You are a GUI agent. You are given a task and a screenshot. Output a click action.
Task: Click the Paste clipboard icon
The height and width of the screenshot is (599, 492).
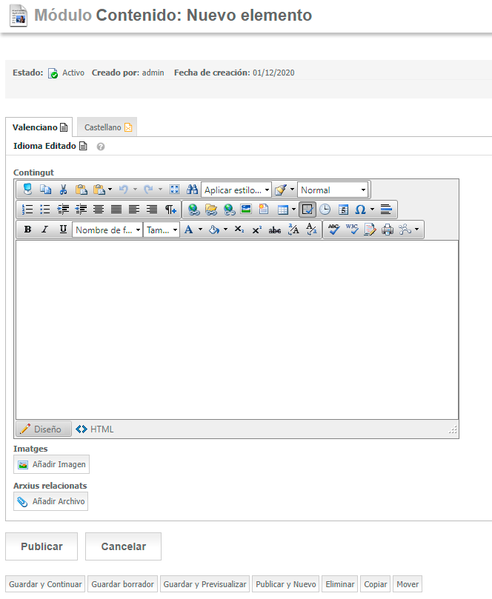click(x=81, y=189)
